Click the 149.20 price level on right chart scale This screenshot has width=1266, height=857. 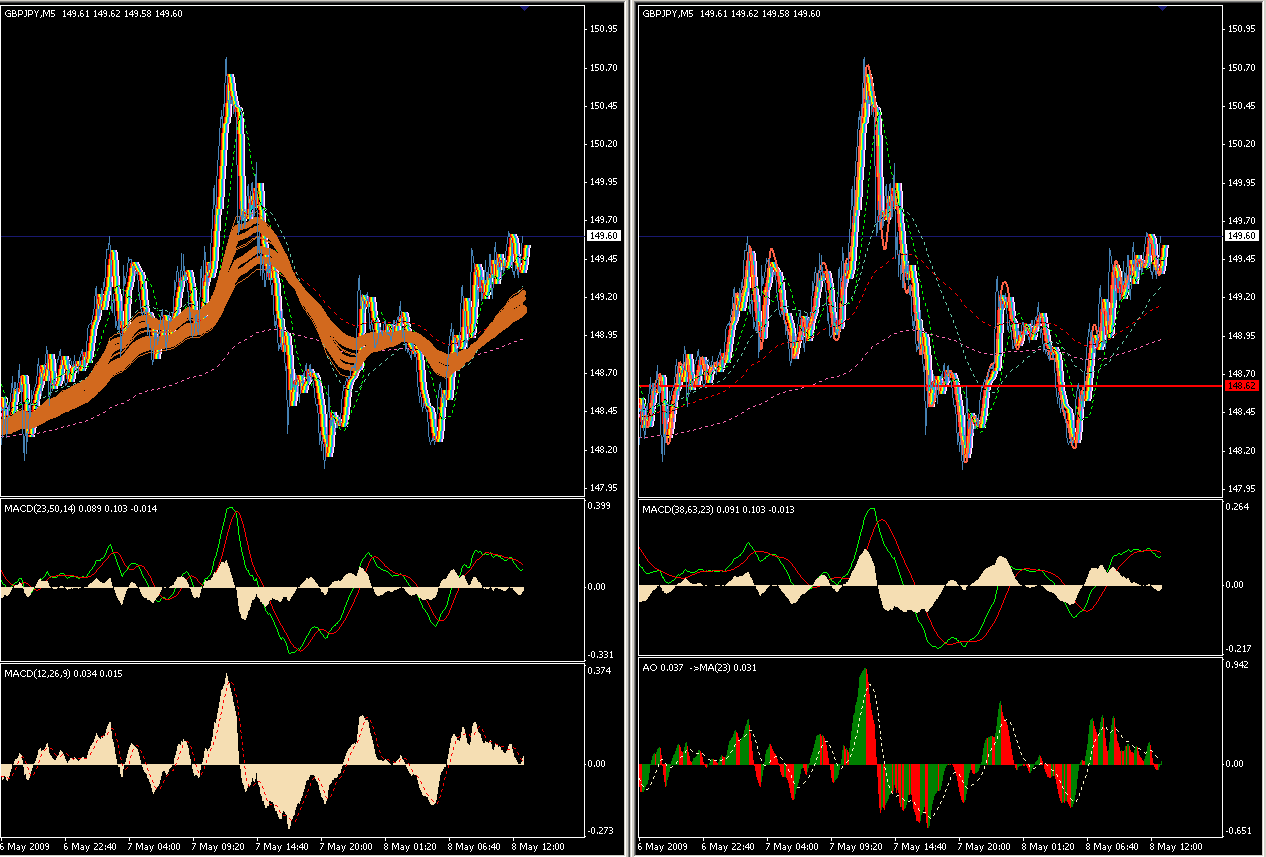(x=1242, y=297)
